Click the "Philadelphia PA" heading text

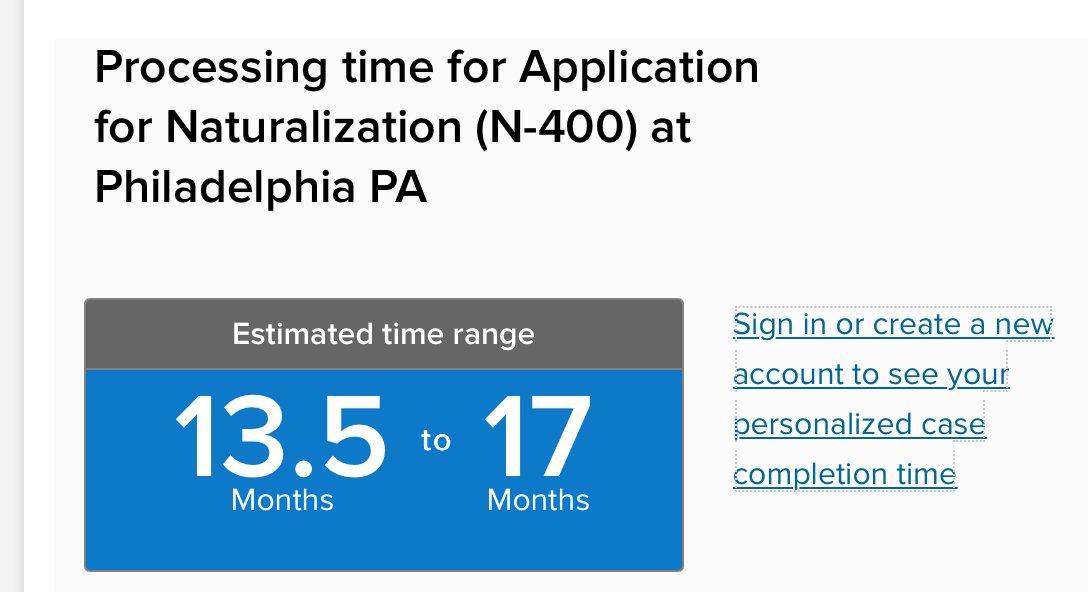(x=260, y=187)
